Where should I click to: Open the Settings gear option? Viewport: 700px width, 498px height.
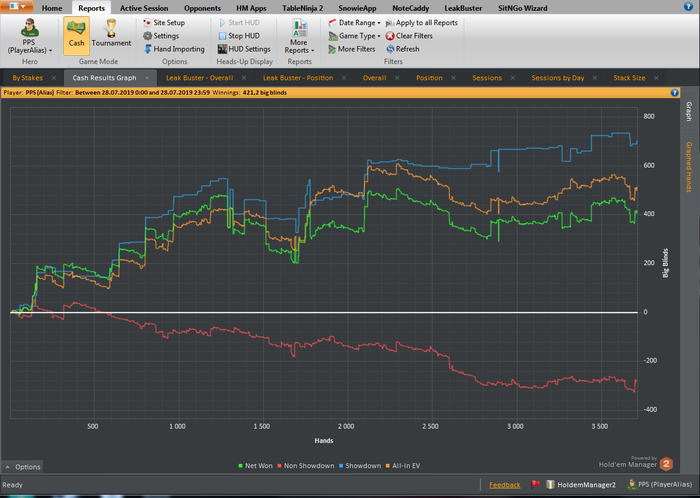(x=161, y=36)
